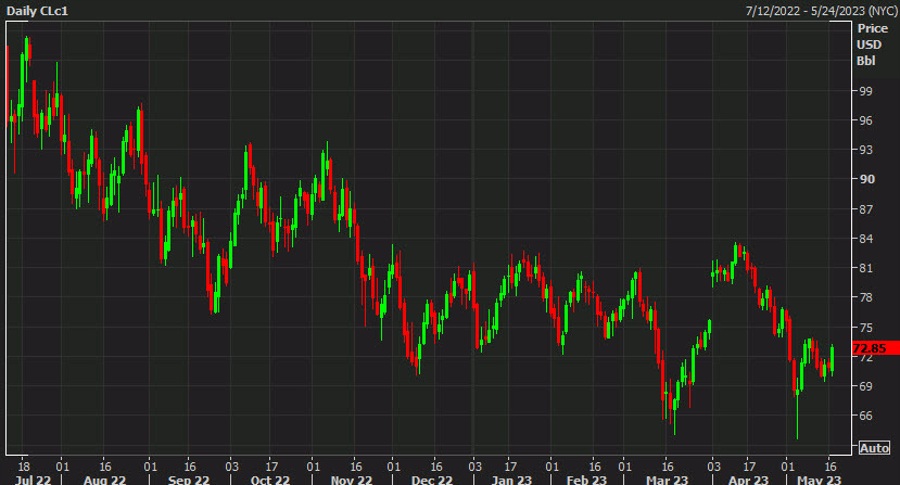900x485 pixels.
Task: Click the 75 price axis value
Action: coord(866,328)
